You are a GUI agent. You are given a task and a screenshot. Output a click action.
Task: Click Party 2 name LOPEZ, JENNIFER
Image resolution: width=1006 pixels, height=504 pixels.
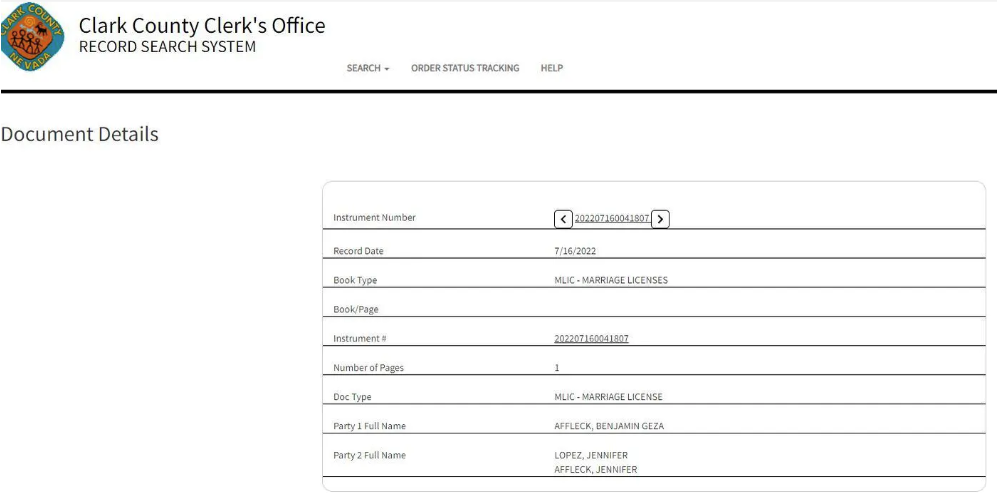pyautogui.click(x=591, y=455)
